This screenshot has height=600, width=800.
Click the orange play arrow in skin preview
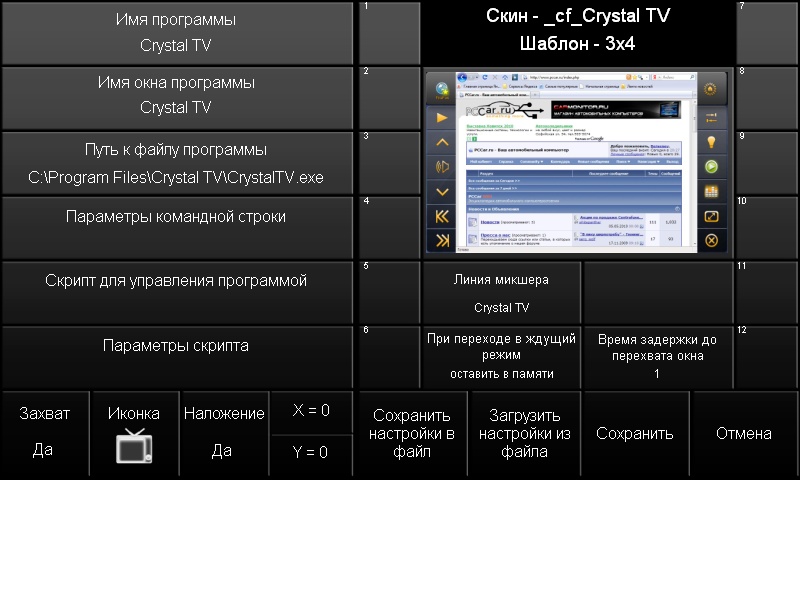click(442, 118)
